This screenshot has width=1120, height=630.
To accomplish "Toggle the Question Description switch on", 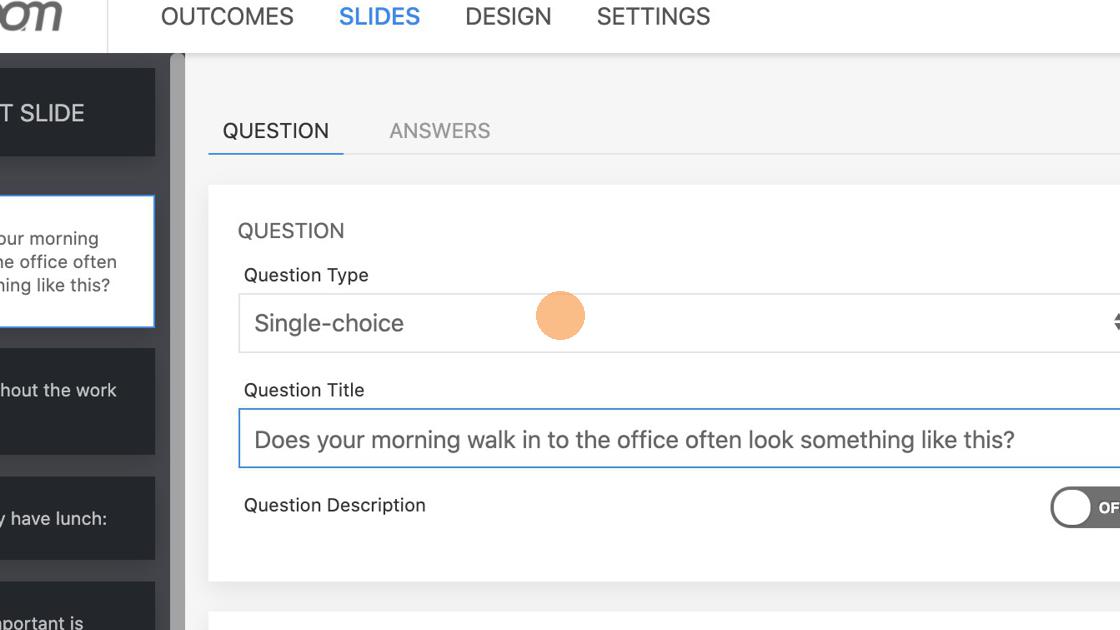I will coord(1086,508).
